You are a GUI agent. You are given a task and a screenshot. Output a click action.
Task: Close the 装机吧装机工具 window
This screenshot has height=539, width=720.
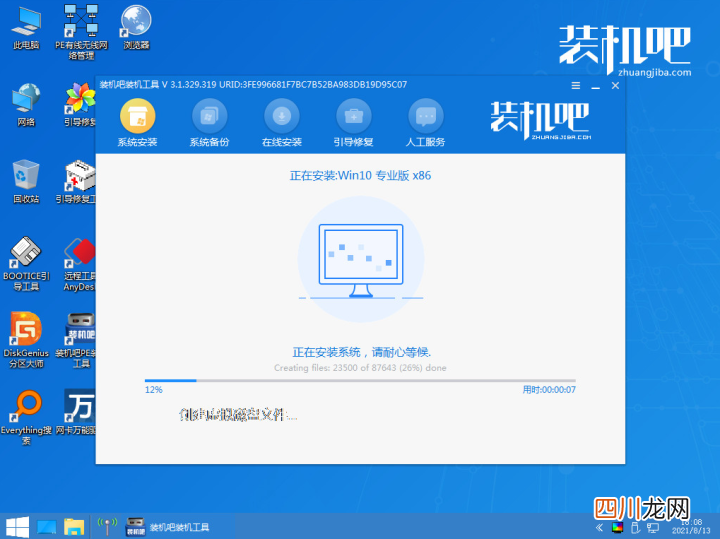[615, 85]
